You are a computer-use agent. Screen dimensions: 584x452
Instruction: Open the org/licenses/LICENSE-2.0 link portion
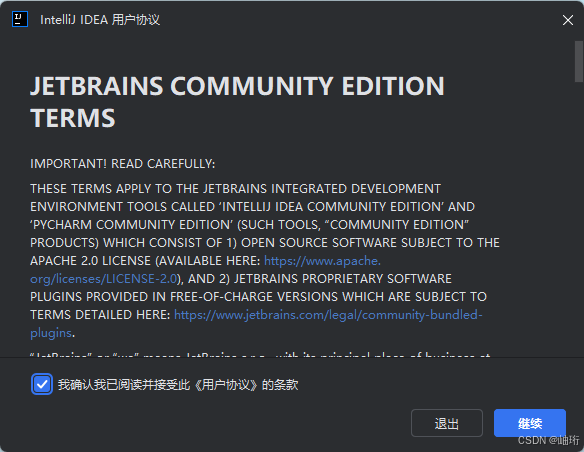(103, 278)
